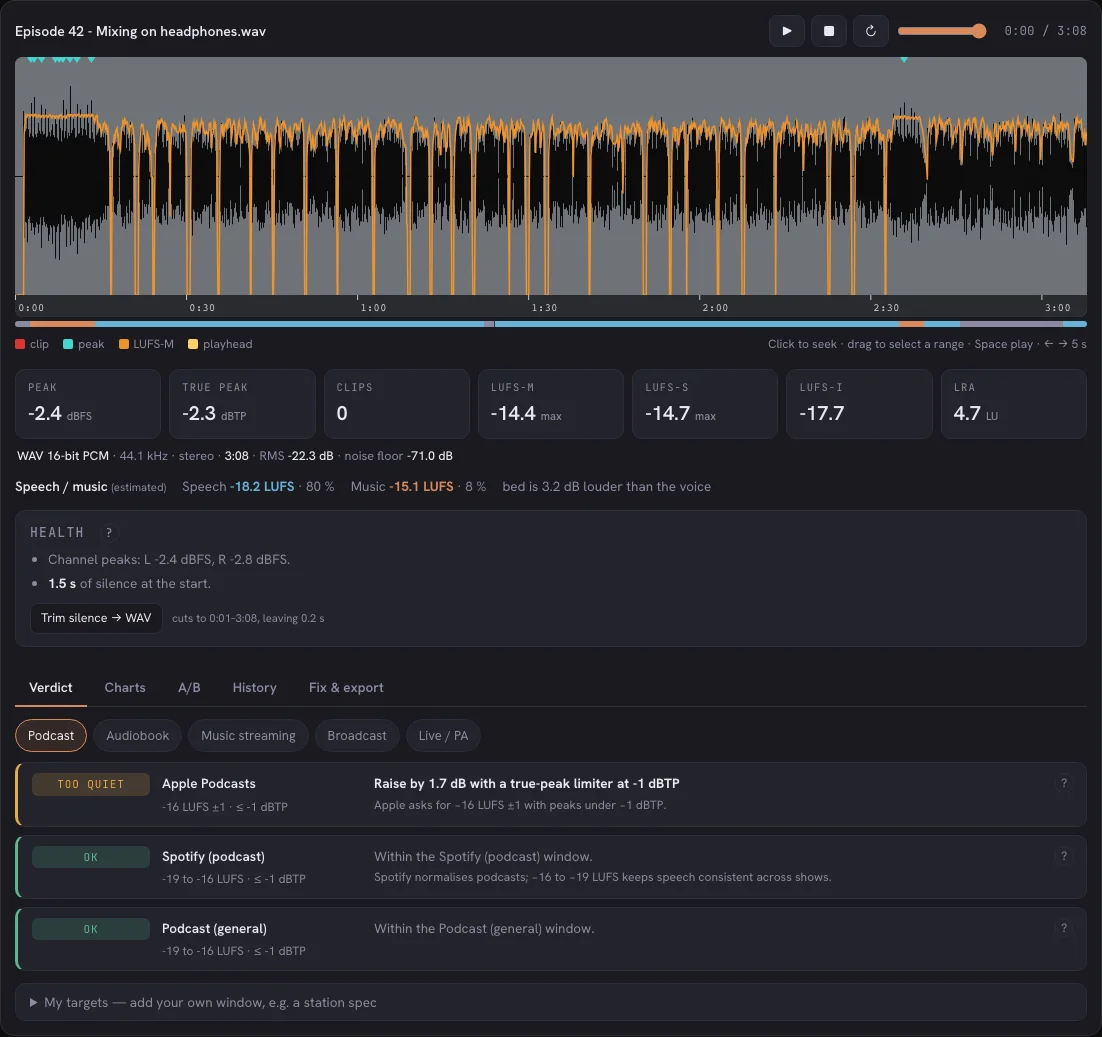The height and width of the screenshot is (1037, 1102).
Task: Seek waveform at the 1:00 mark
Action: click(x=358, y=176)
